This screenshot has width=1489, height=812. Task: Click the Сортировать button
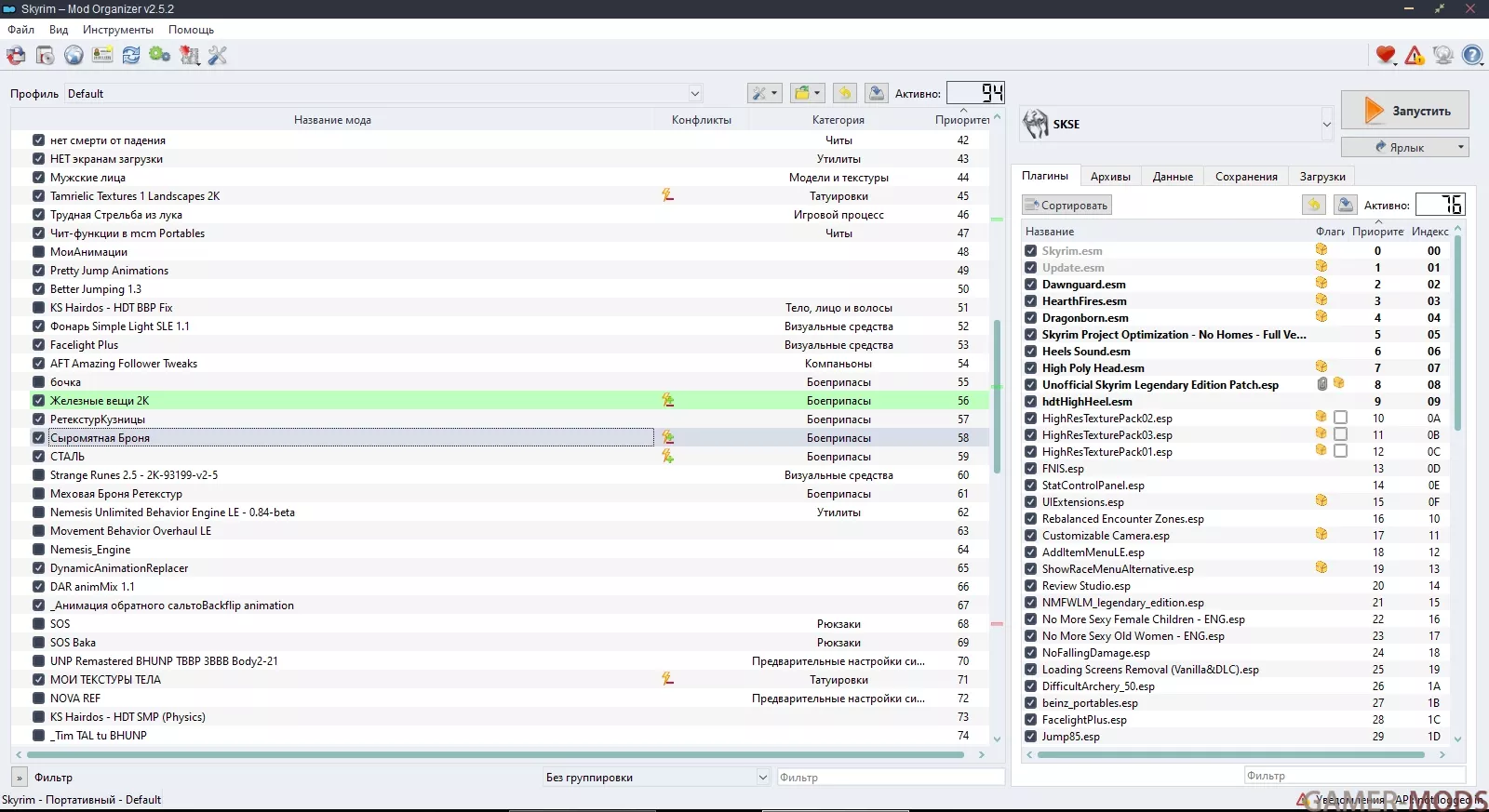point(1066,205)
